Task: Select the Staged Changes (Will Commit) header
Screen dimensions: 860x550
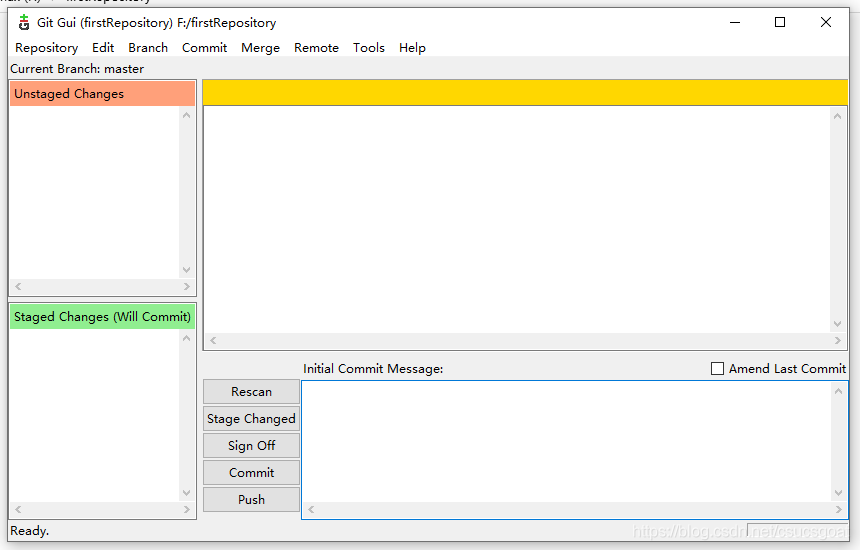Action: 103,316
